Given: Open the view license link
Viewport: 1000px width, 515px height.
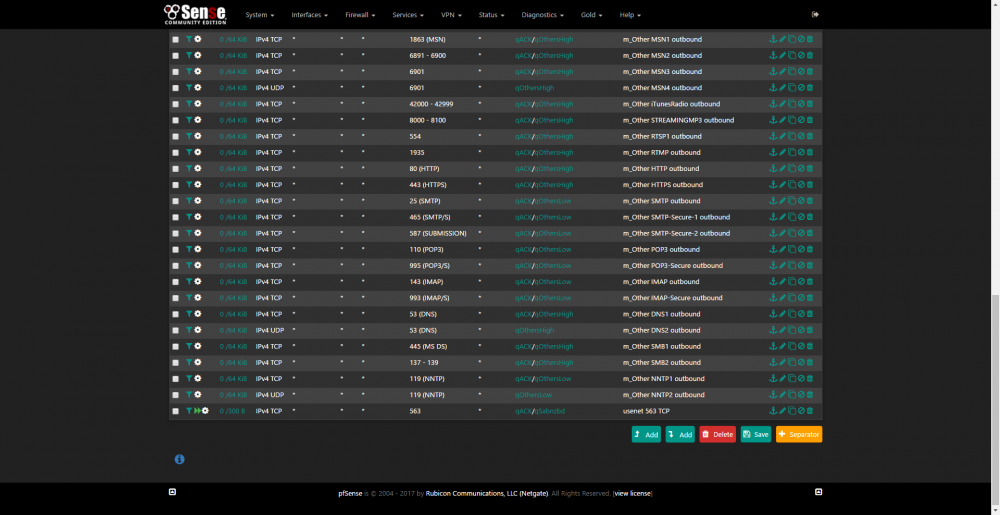Looking at the screenshot, I should coord(632,493).
